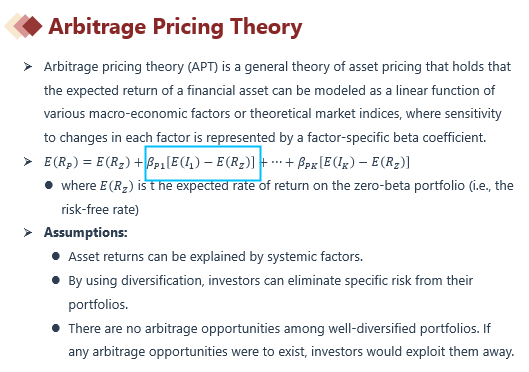Click the words 'macro-economic factors'
This screenshot has width=529, height=372.
[x=160, y=114]
